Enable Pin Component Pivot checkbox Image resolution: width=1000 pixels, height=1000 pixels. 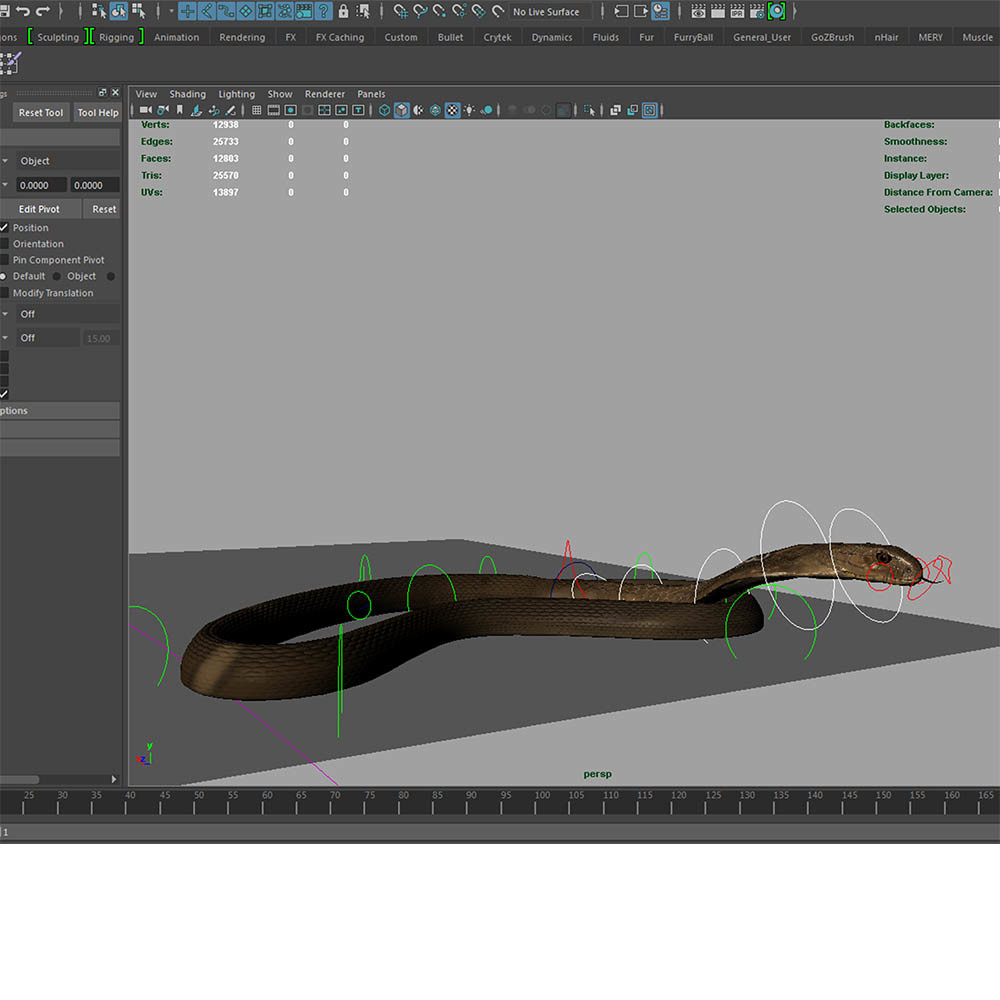4,260
